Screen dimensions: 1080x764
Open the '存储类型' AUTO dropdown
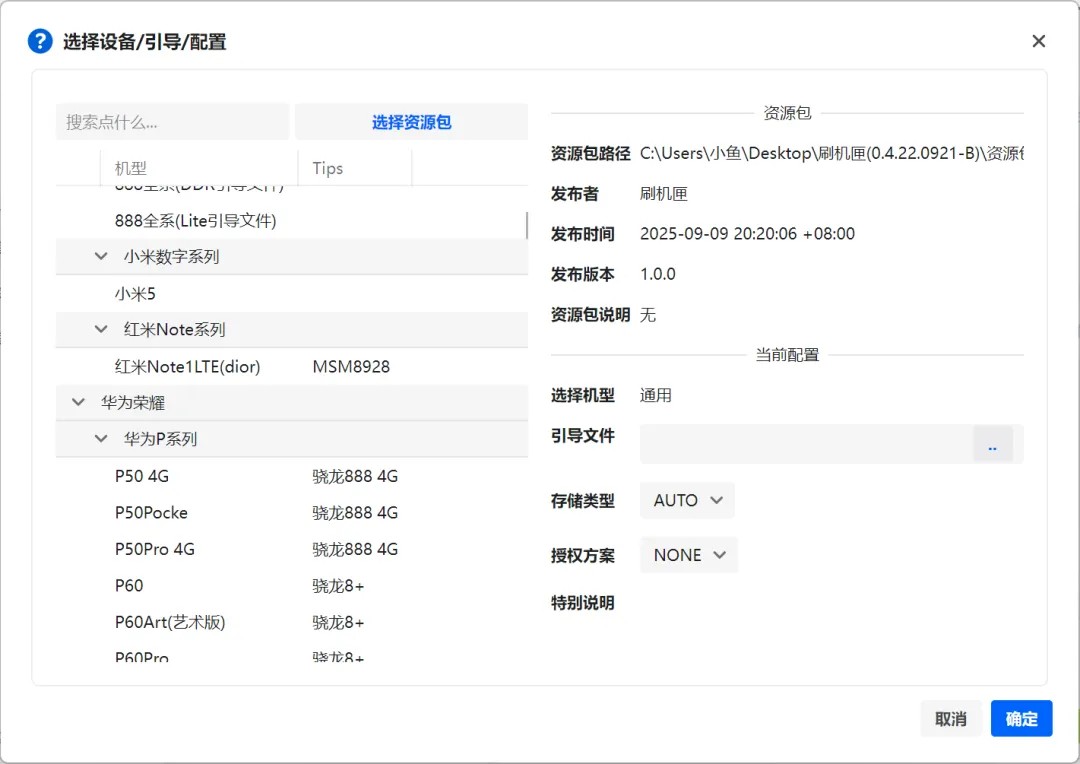point(687,500)
